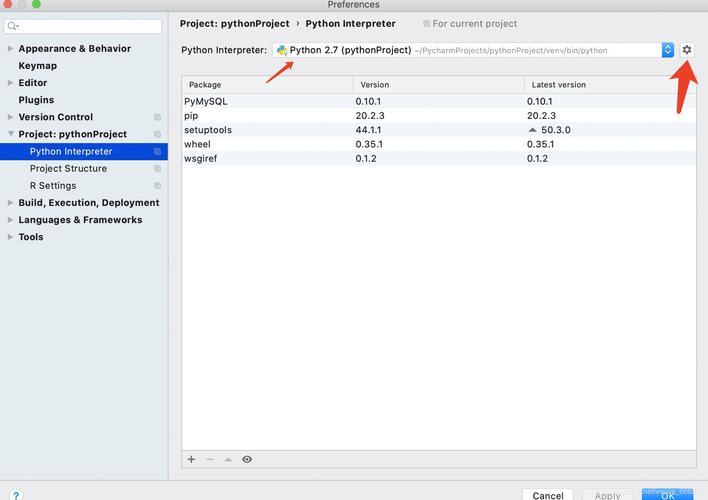708x500 pixels.
Task: Expand the Version Control section
Action: (x=10, y=117)
